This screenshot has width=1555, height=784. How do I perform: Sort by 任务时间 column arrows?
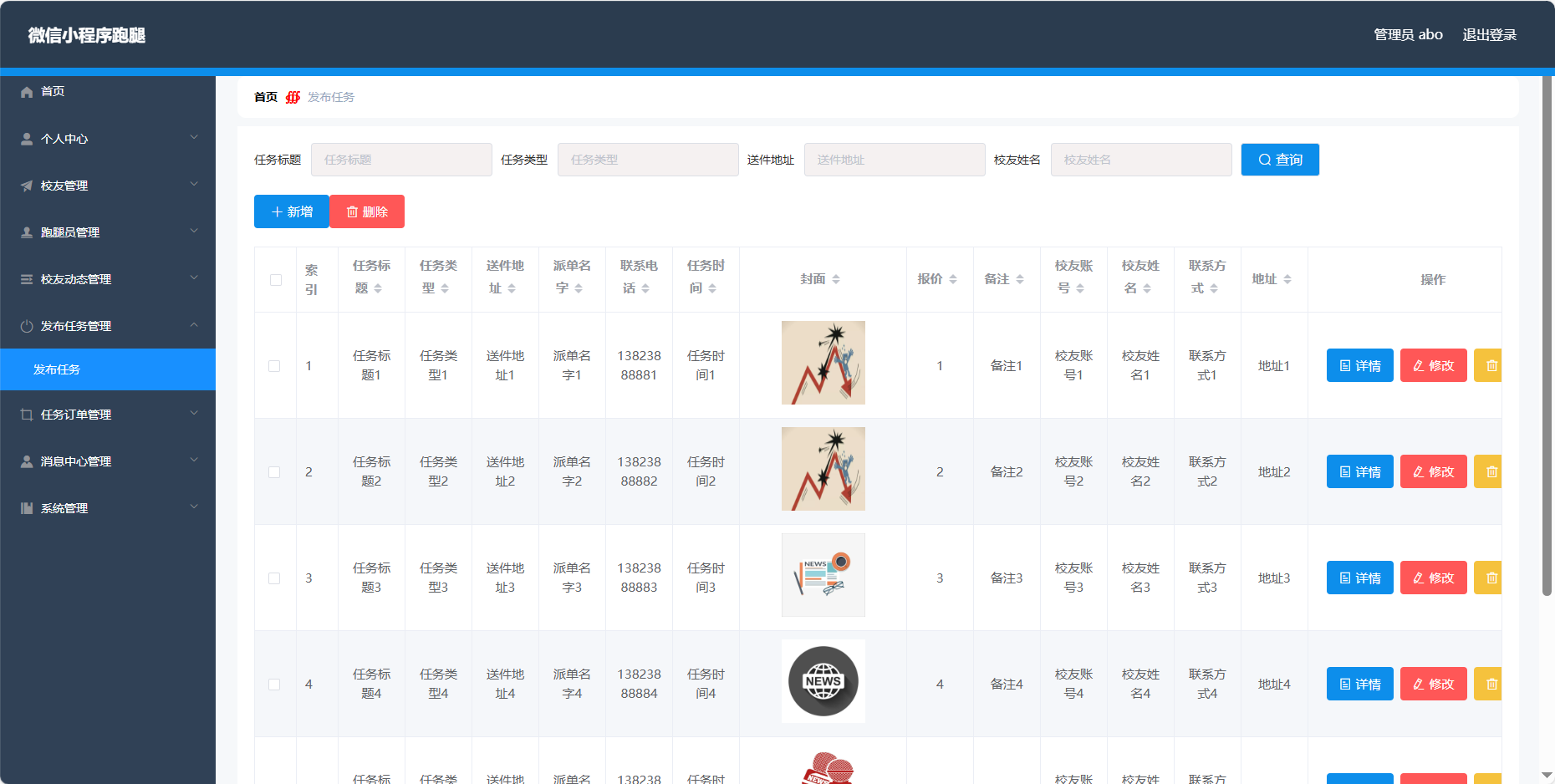click(x=712, y=288)
